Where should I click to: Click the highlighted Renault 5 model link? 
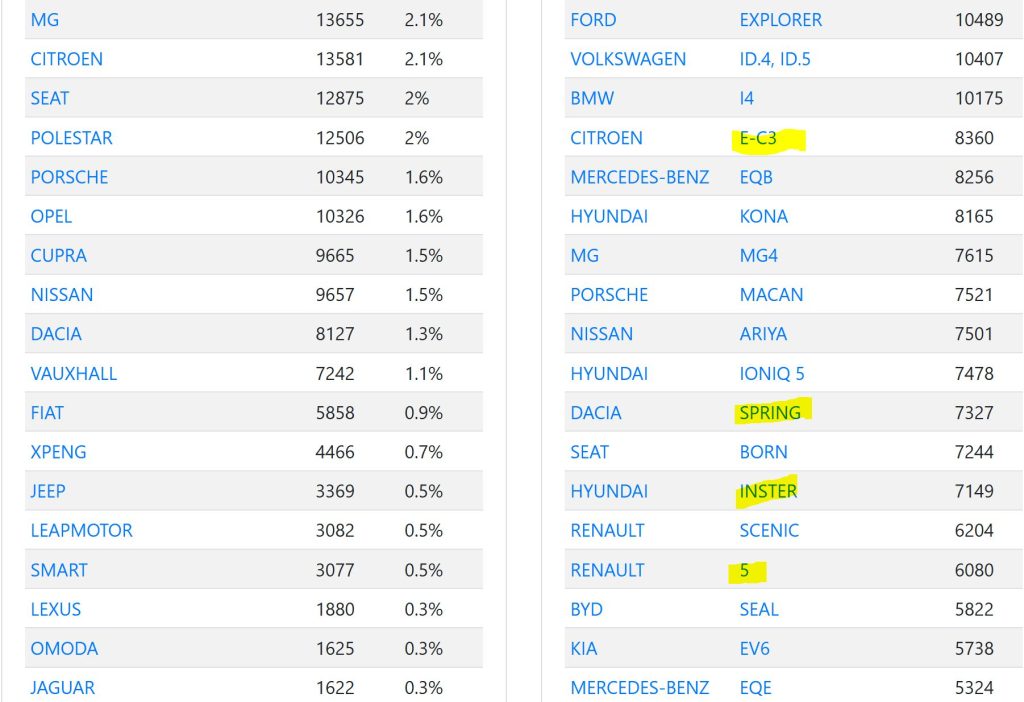745,571
